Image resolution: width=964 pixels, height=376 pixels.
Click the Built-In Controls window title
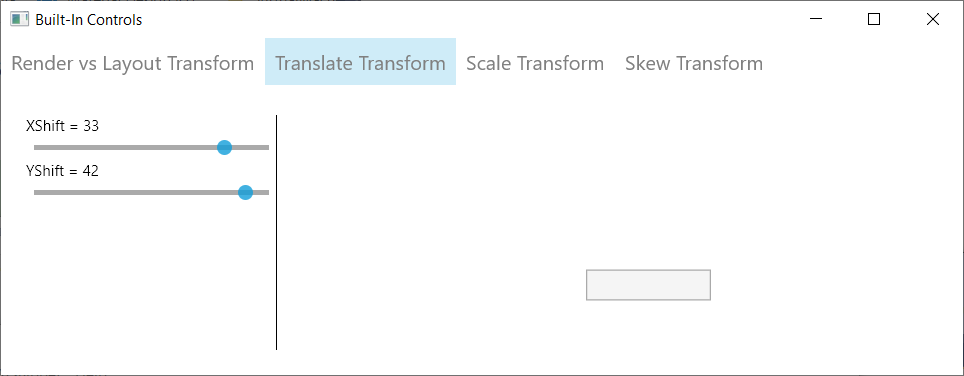pos(89,20)
